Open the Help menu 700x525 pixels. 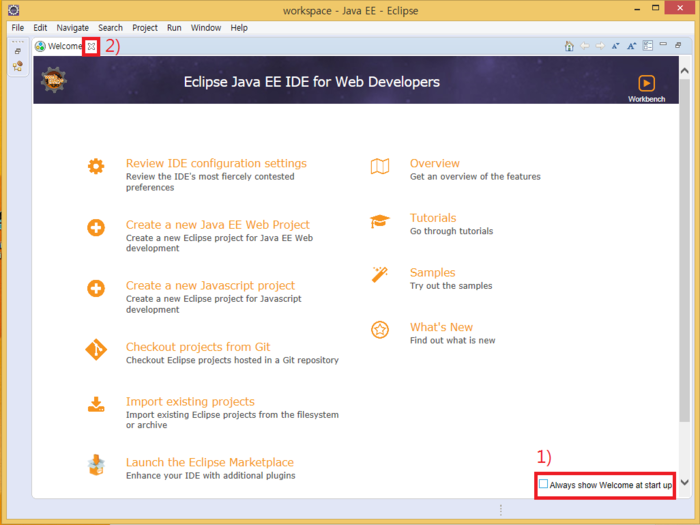click(x=239, y=28)
